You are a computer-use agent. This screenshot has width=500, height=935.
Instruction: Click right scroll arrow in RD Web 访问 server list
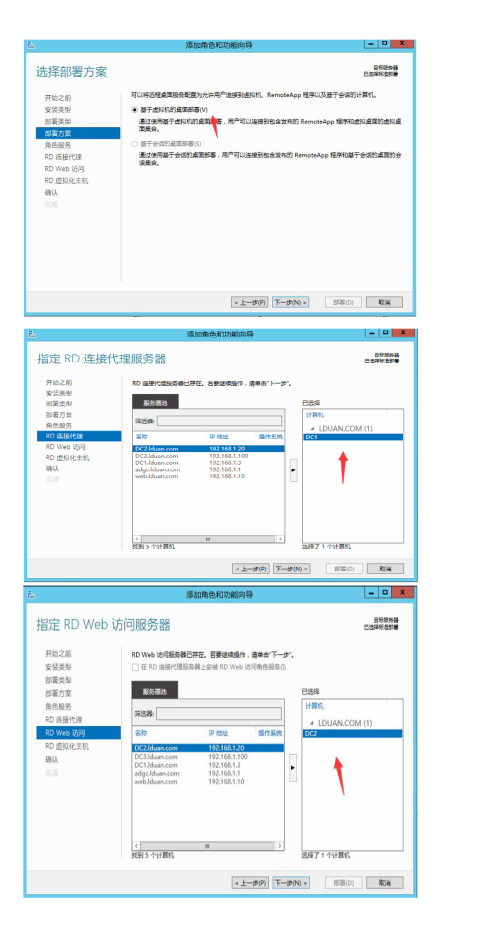279,846
